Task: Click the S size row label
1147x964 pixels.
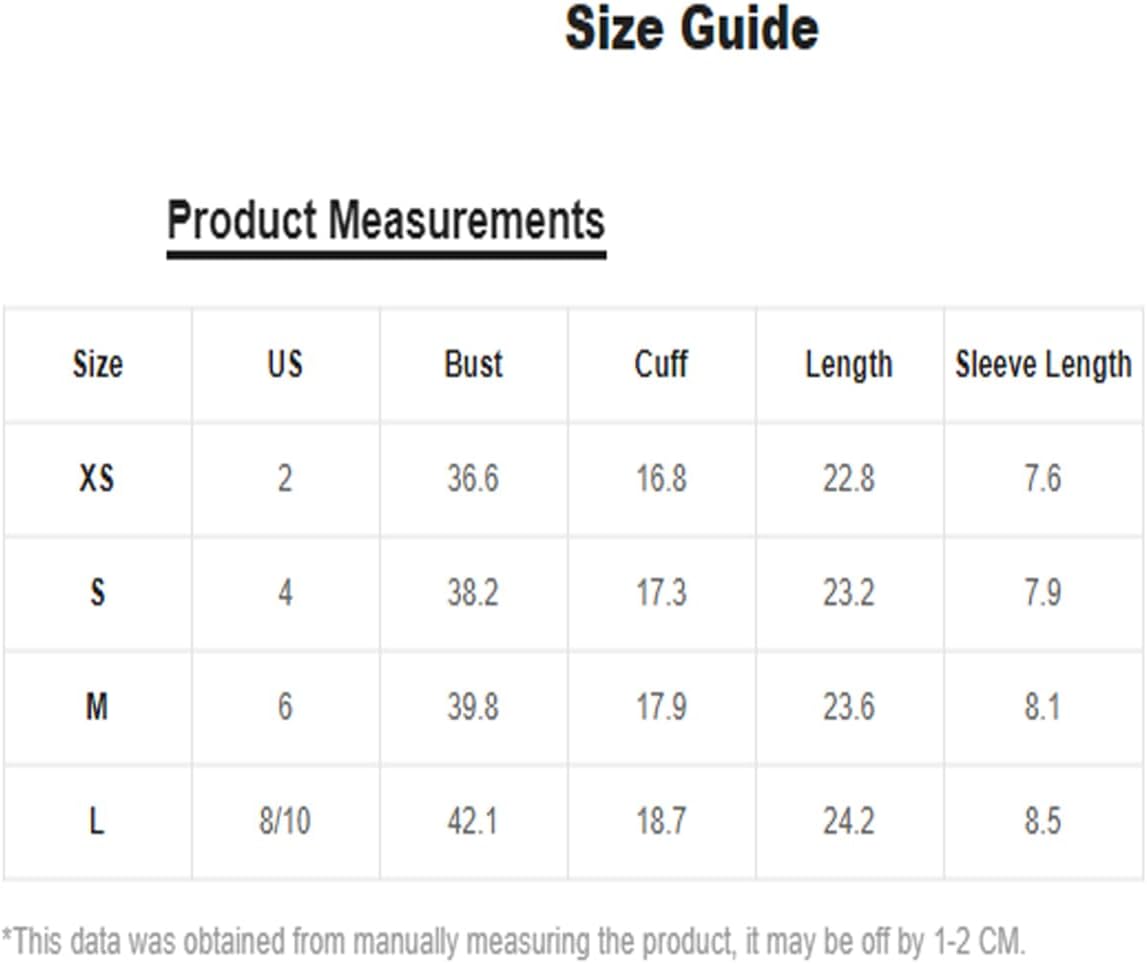Action: [x=97, y=592]
